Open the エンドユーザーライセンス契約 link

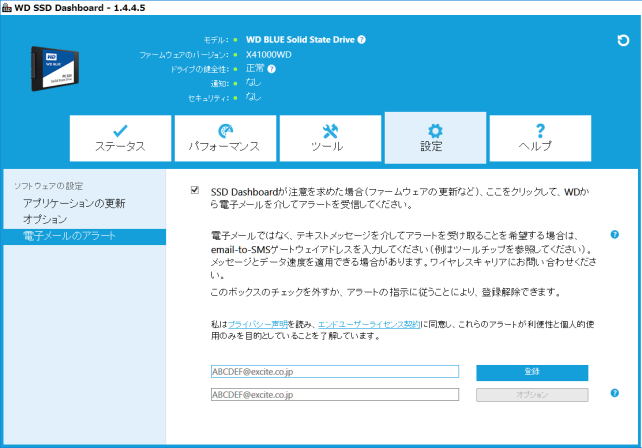(369, 324)
